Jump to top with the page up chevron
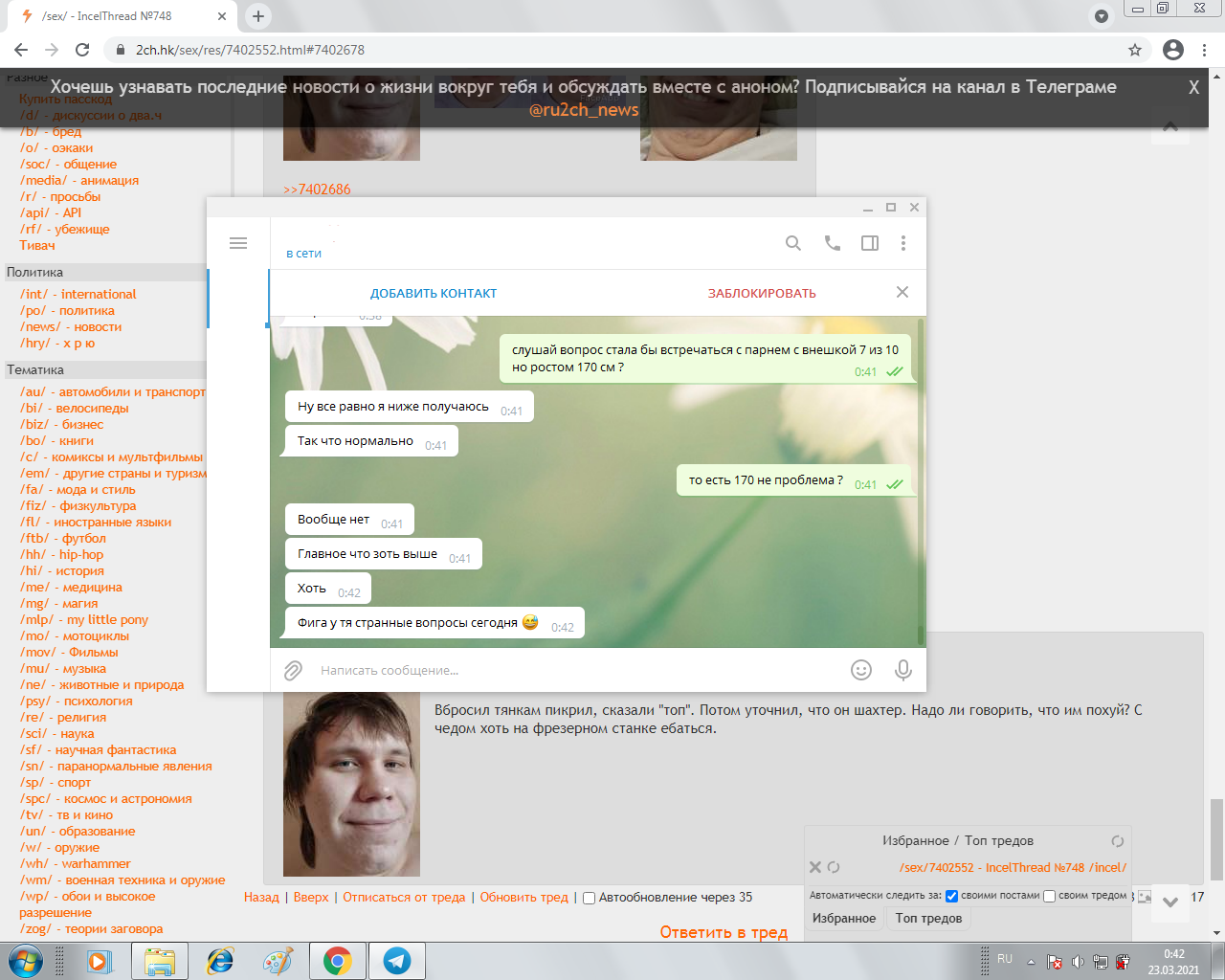 tap(1169, 126)
